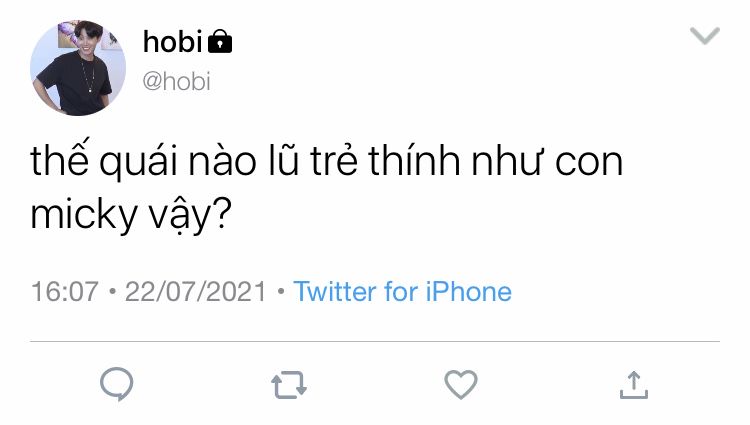750x425 pixels.
Task: Open hobi's profile picture
Action: click(78, 67)
